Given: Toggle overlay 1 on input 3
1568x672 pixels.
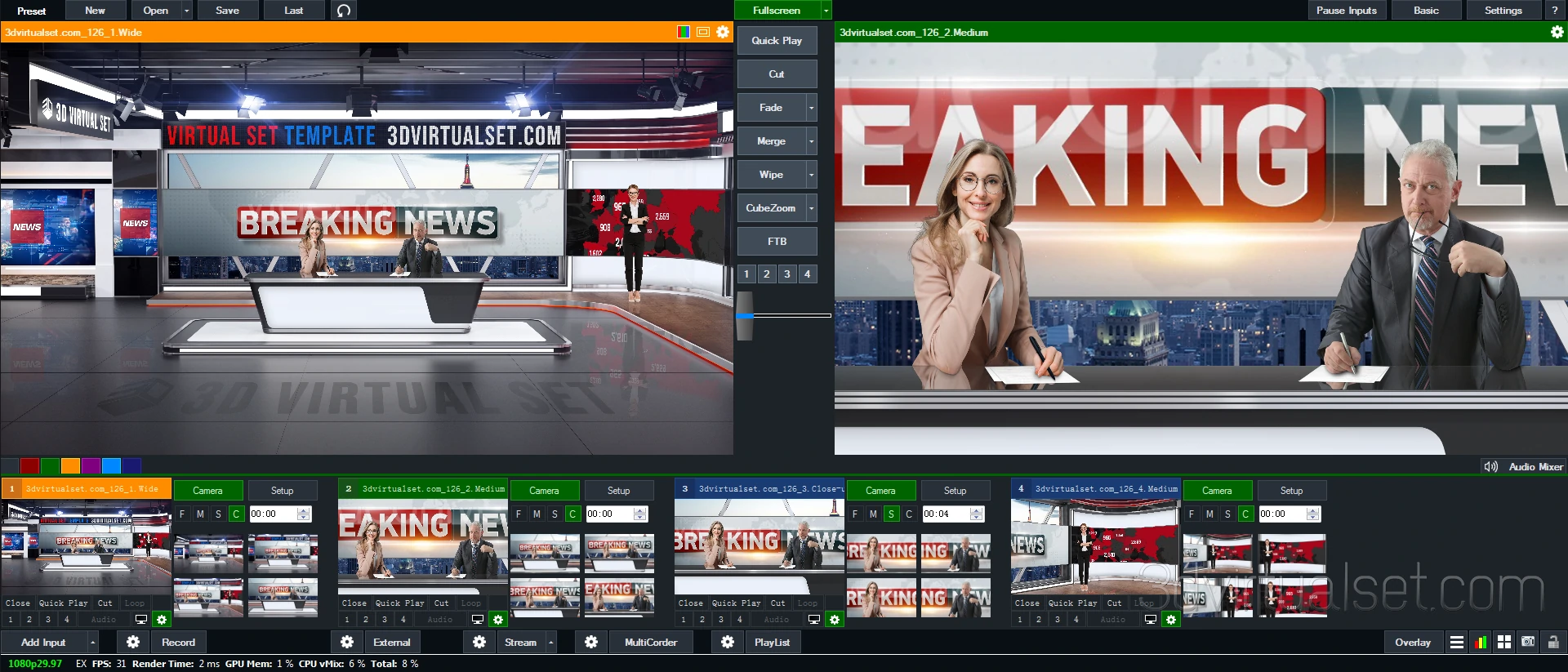Looking at the screenshot, I should [x=684, y=620].
